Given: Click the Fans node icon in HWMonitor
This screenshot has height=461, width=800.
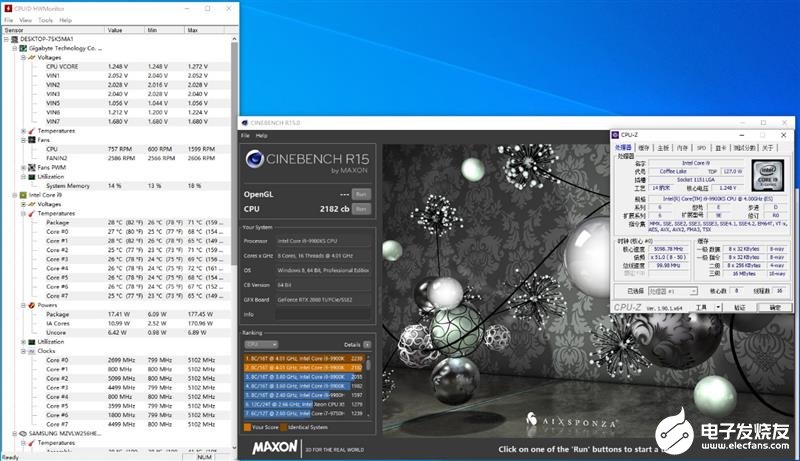Looking at the screenshot, I should click(32, 140).
